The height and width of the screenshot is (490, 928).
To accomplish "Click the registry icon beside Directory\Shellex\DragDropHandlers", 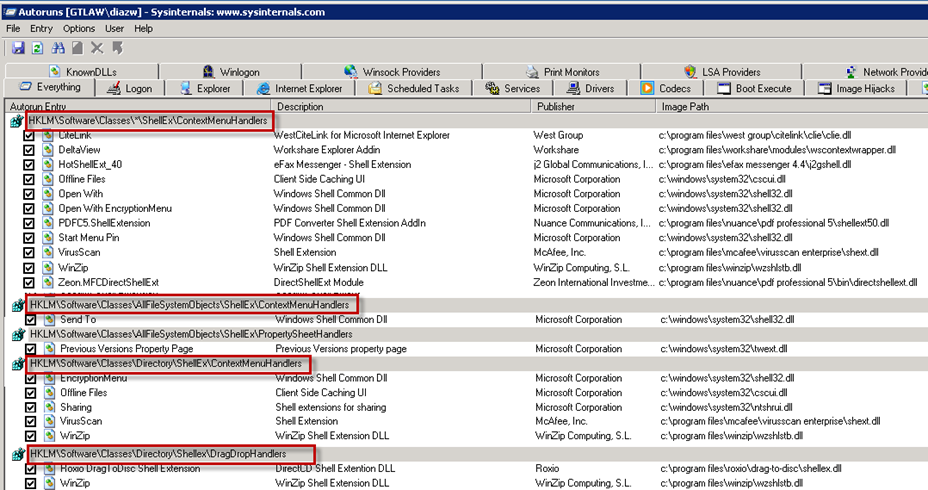I will coord(17,454).
